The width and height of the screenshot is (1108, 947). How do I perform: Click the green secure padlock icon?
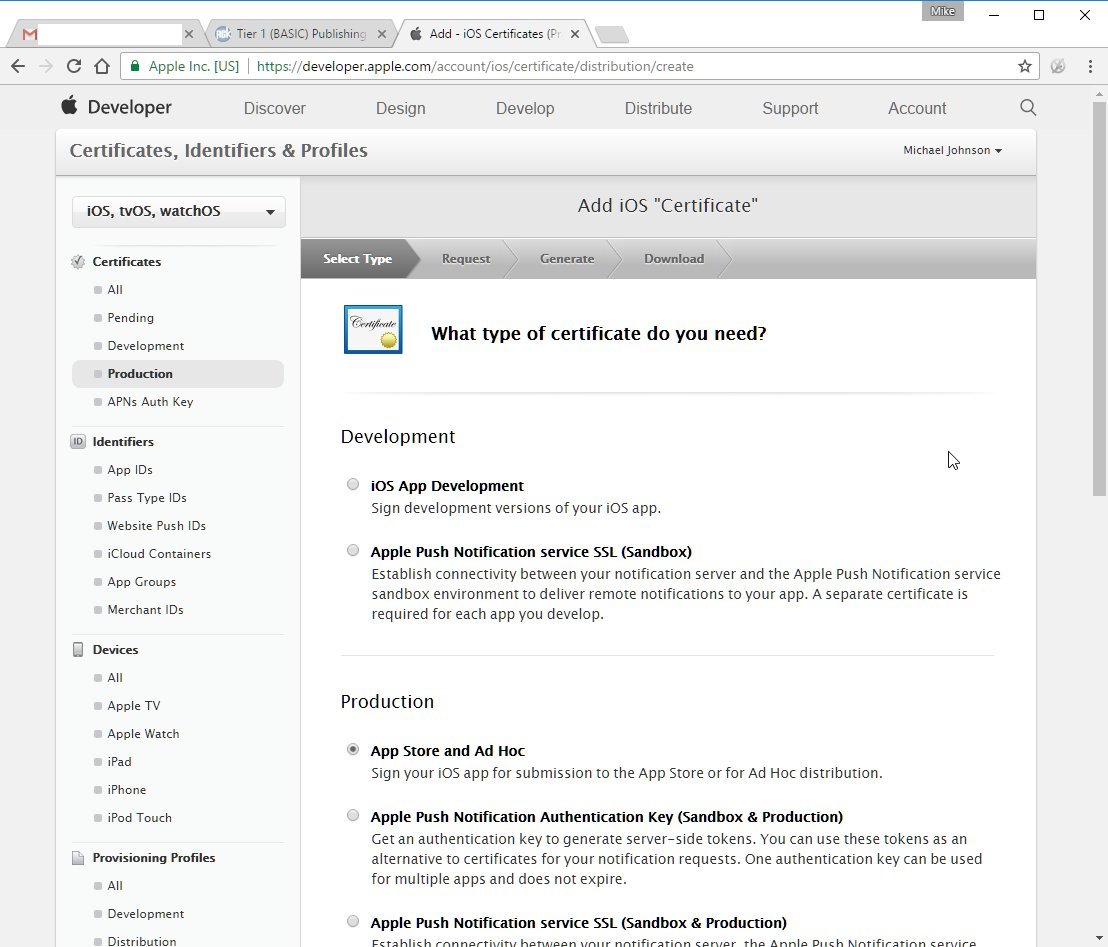click(x=134, y=66)
